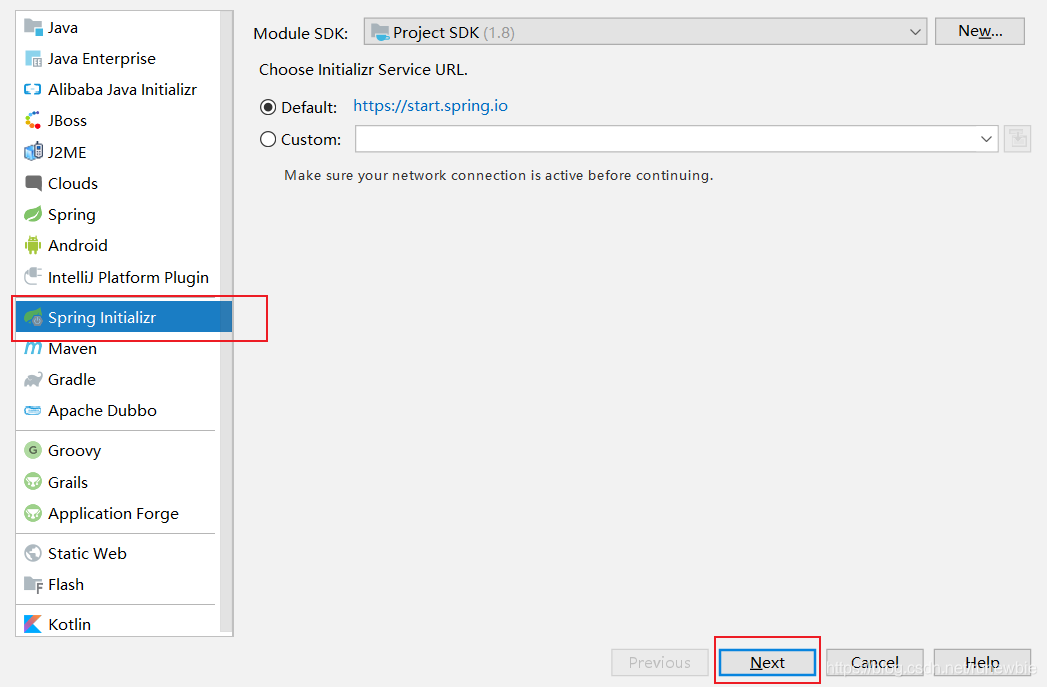The image size is (1047, 687).
Task: Choose Apache Dubbo entry
Action: click(118, 411)
